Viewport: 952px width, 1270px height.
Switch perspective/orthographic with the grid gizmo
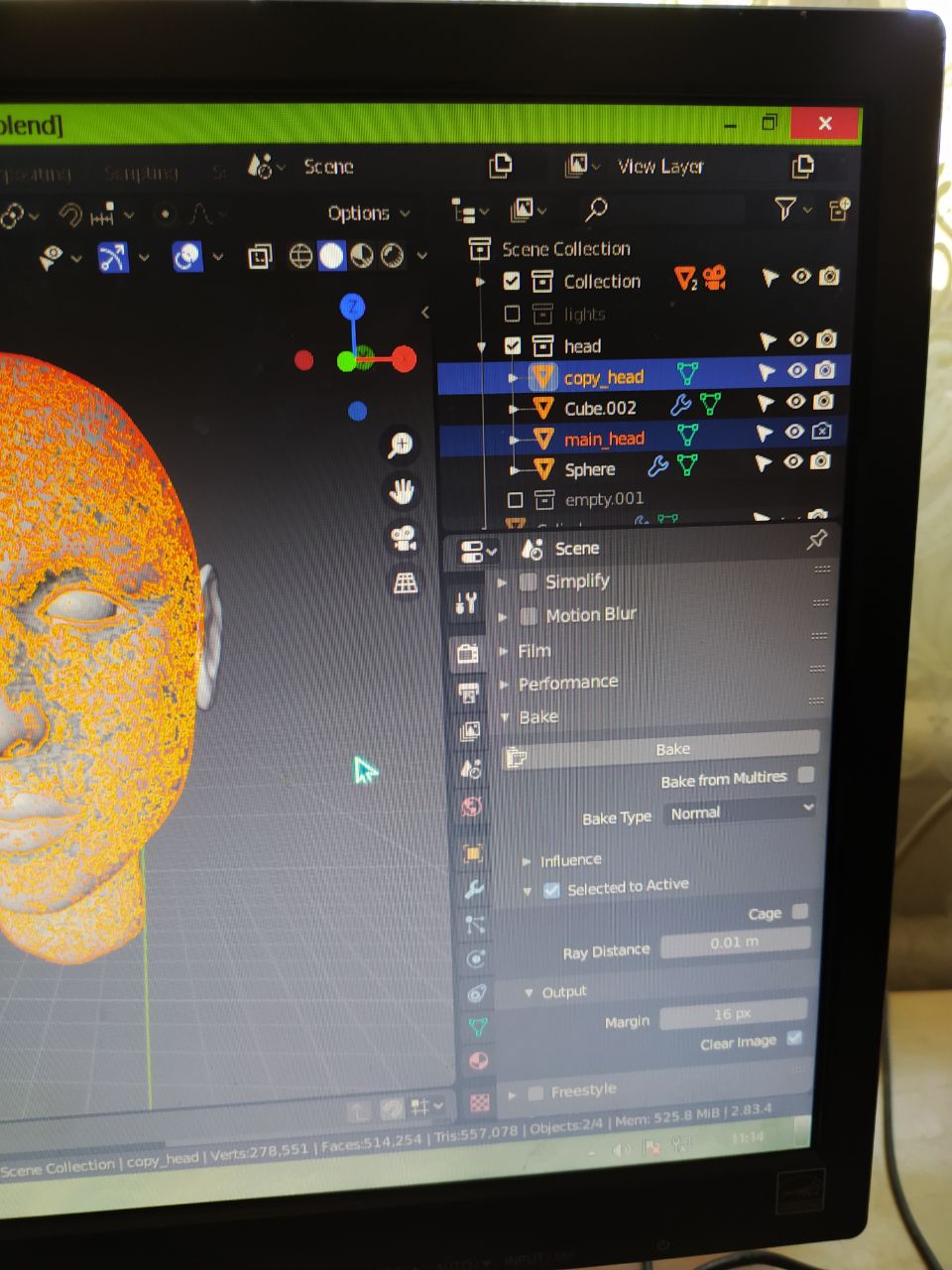pyautogui.click(x=405, y=582)
